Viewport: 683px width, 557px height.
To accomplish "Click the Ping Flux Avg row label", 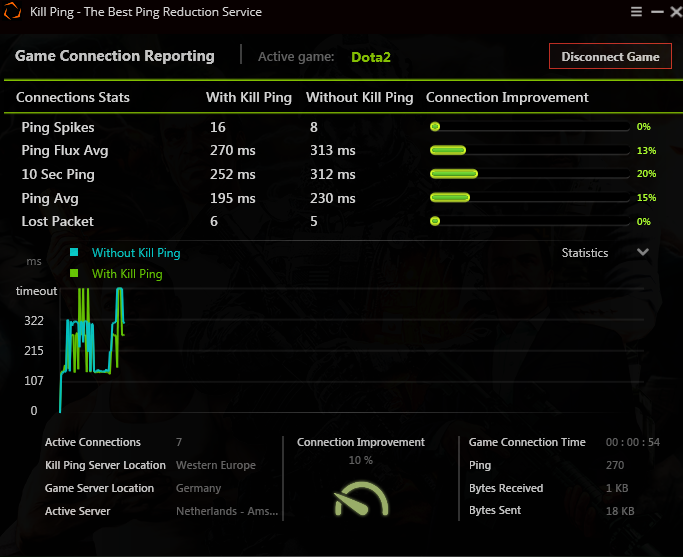I will coord(65,151).
